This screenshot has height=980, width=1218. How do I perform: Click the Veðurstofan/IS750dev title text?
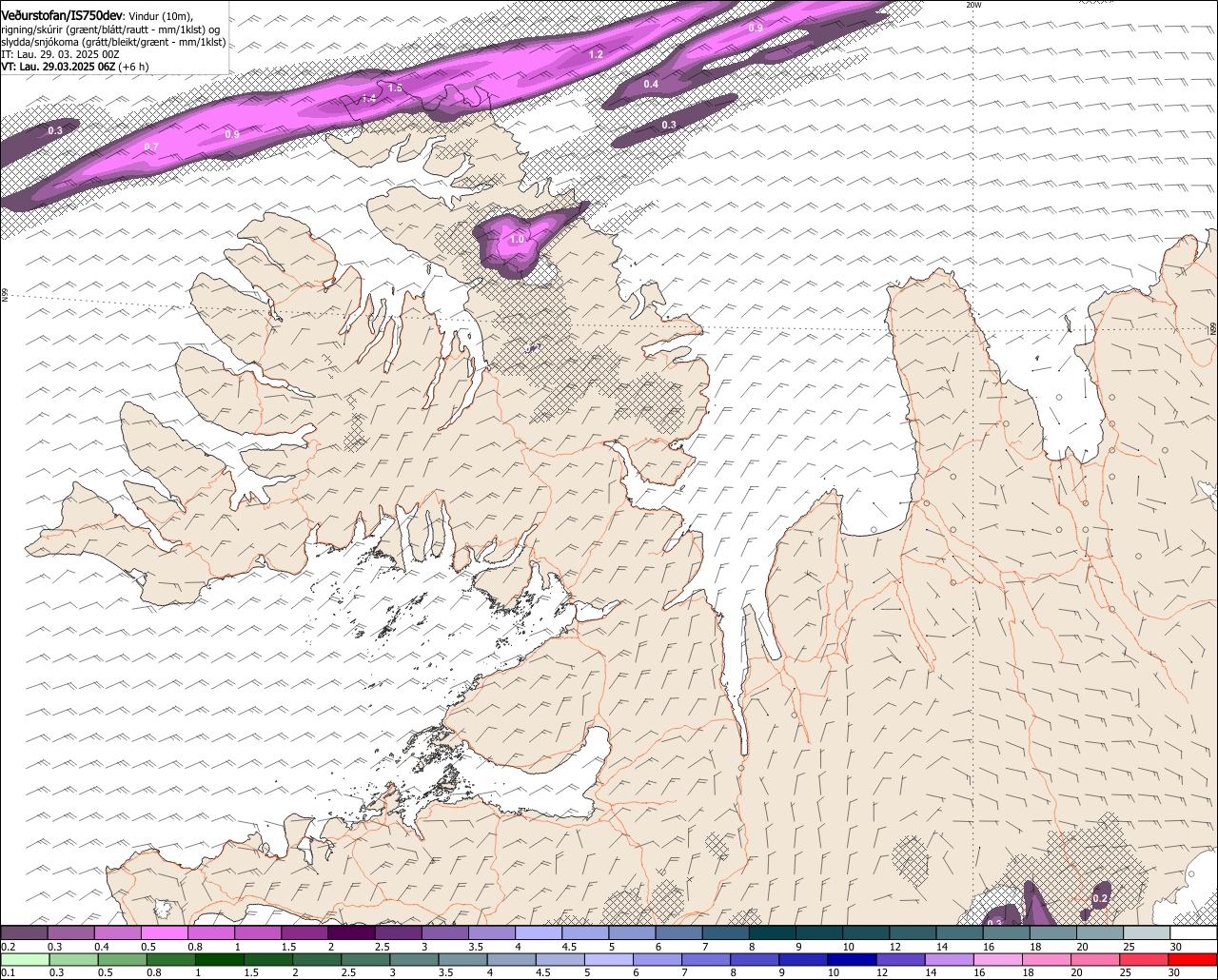pos(62,14)
